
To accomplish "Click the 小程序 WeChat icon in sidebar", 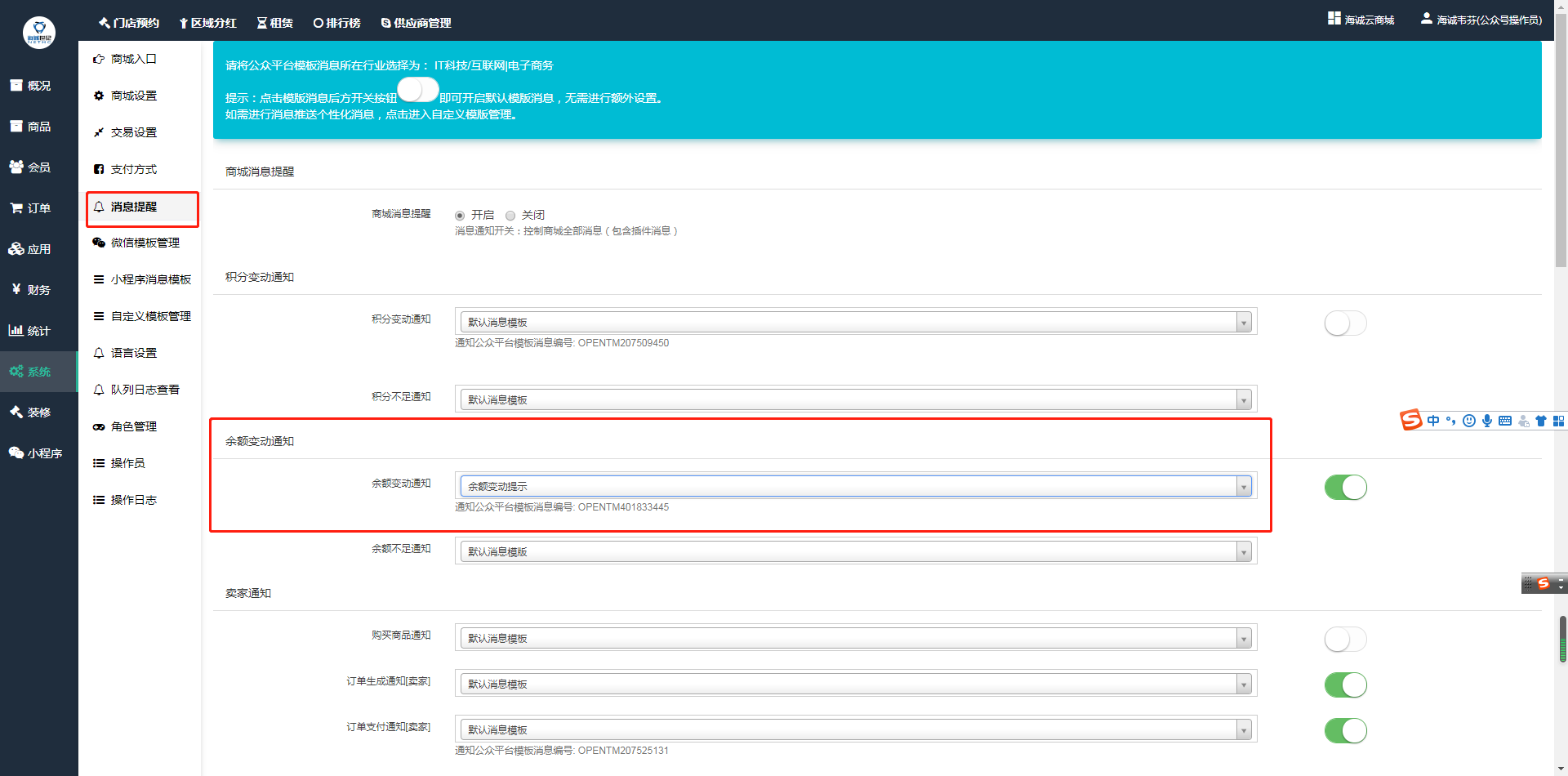I will [x=16, y=453].
